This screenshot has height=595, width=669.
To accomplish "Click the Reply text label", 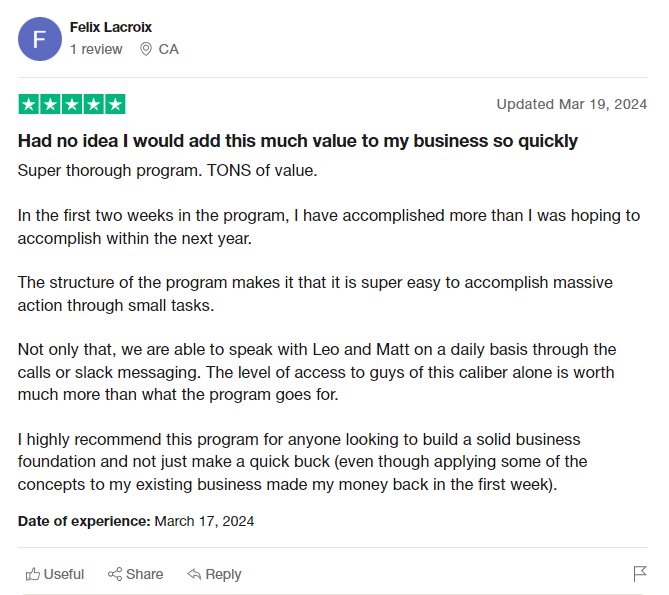I will coord(223,574).
